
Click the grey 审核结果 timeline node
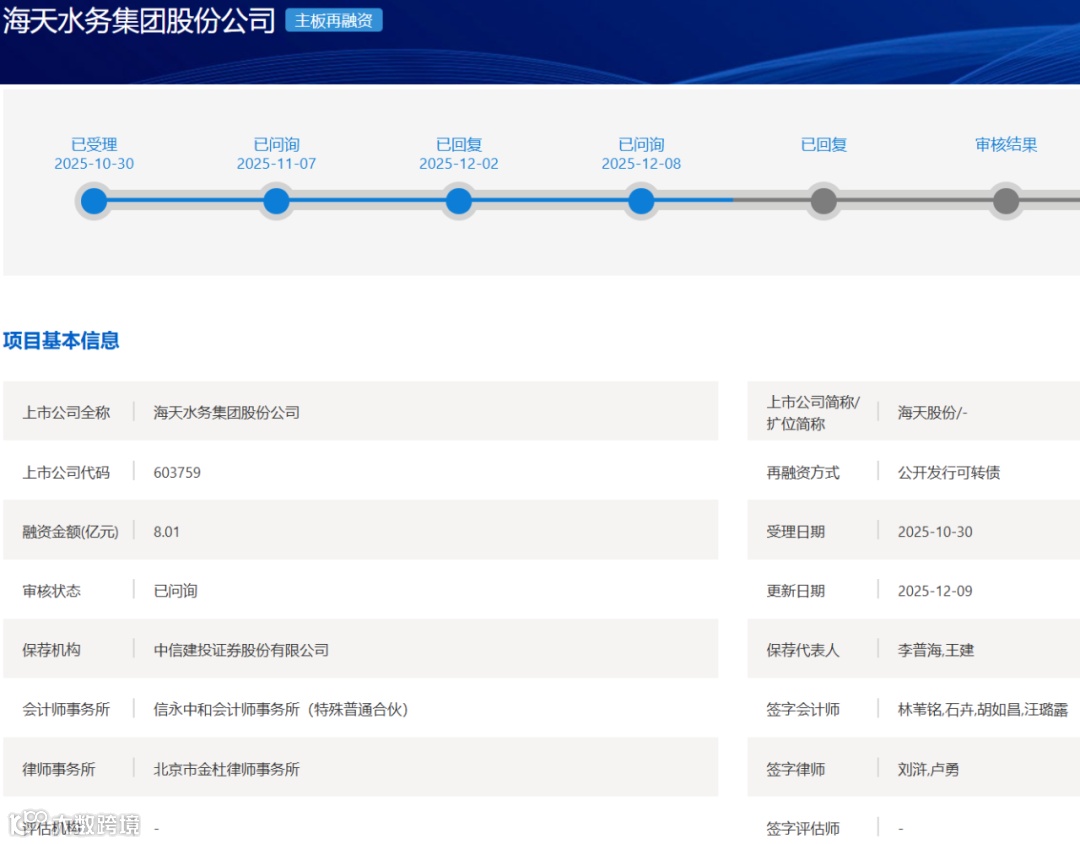(1006, 201)
